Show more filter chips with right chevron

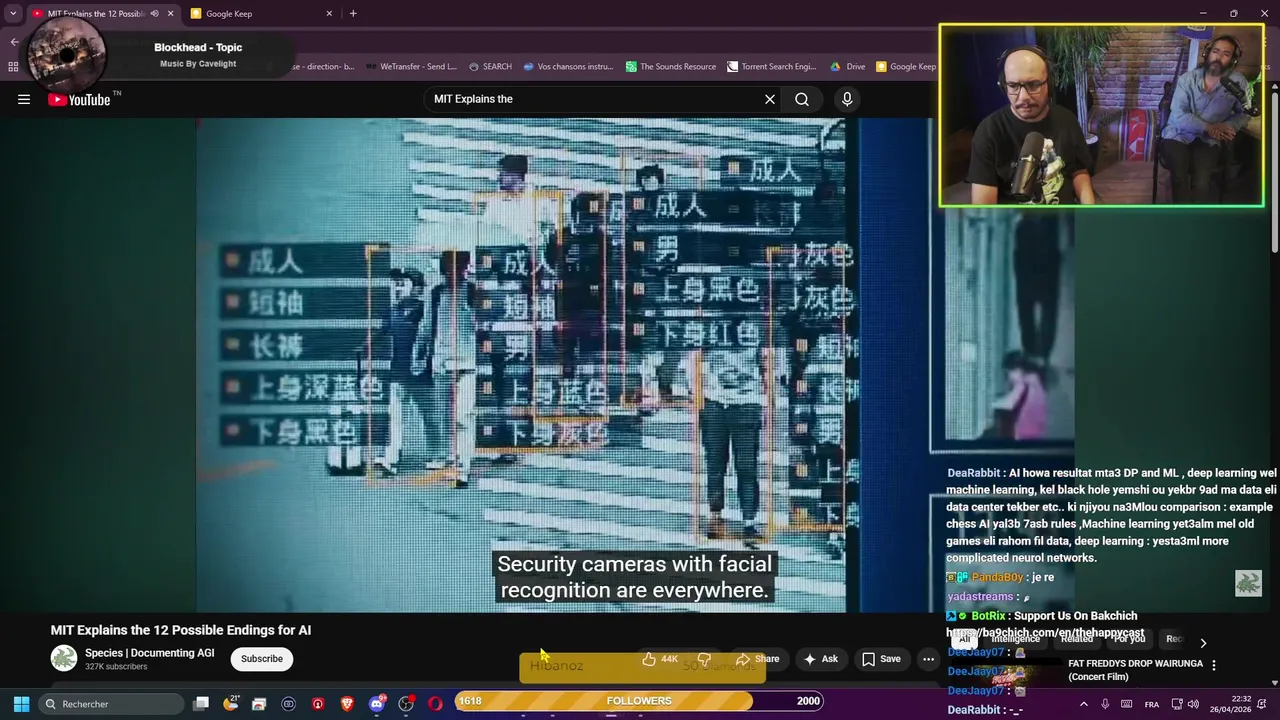1203,643
